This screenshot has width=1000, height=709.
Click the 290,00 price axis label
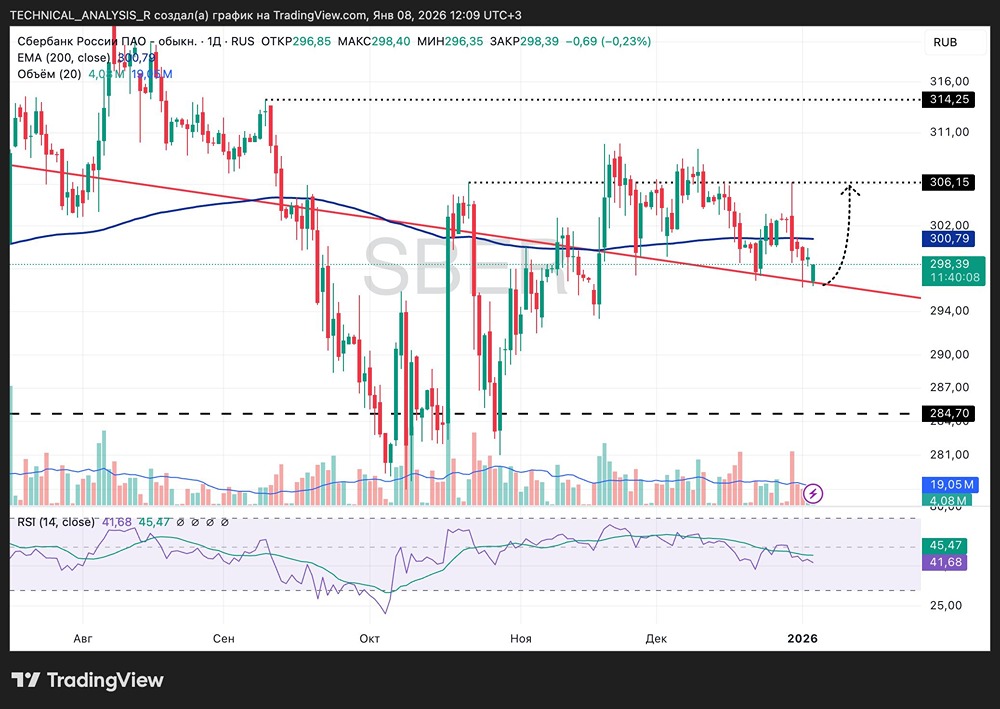coord(949,355)
